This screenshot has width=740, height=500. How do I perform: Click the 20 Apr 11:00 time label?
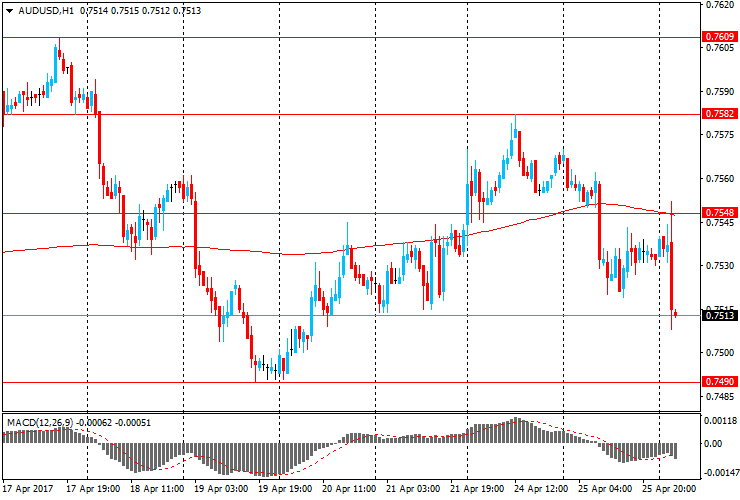349,489
